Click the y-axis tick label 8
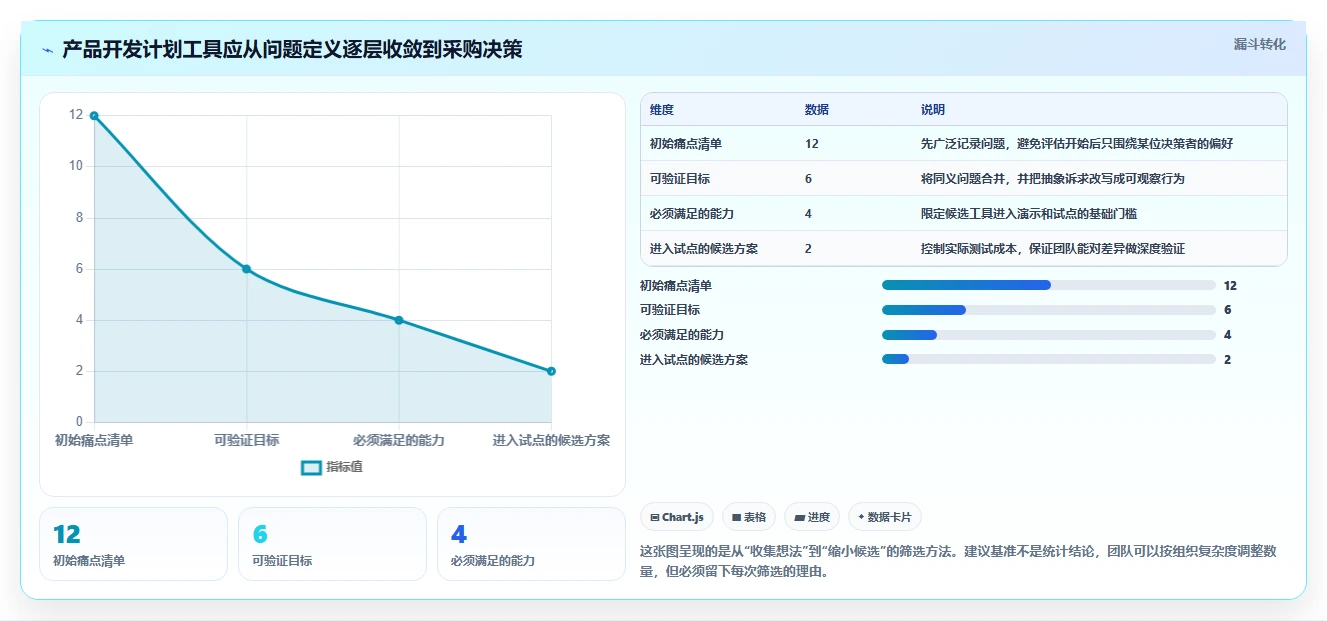This screenshot has width=1327, height=621. point(79,218)
